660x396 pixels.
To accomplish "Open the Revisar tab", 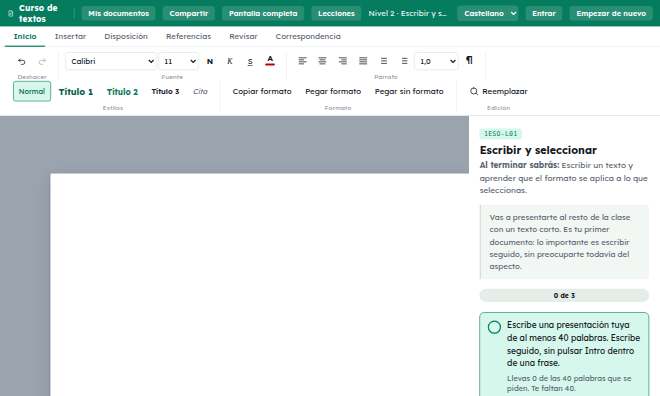I will click(x=243, y=37).
